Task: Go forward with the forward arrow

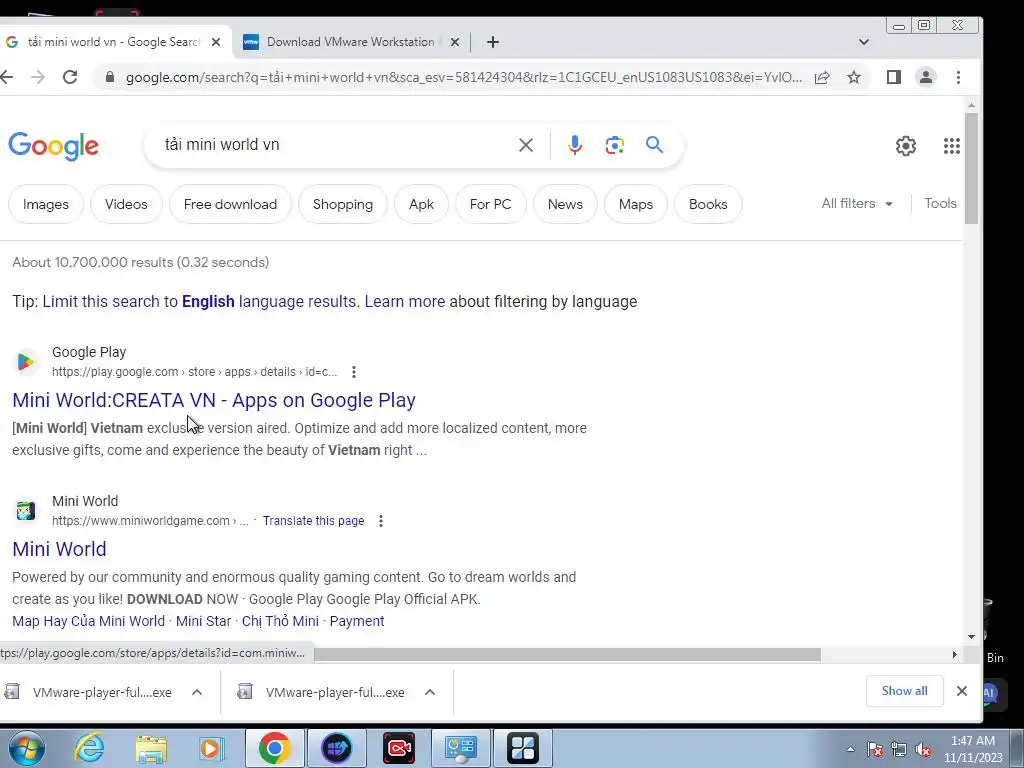Action: point(38,77)
